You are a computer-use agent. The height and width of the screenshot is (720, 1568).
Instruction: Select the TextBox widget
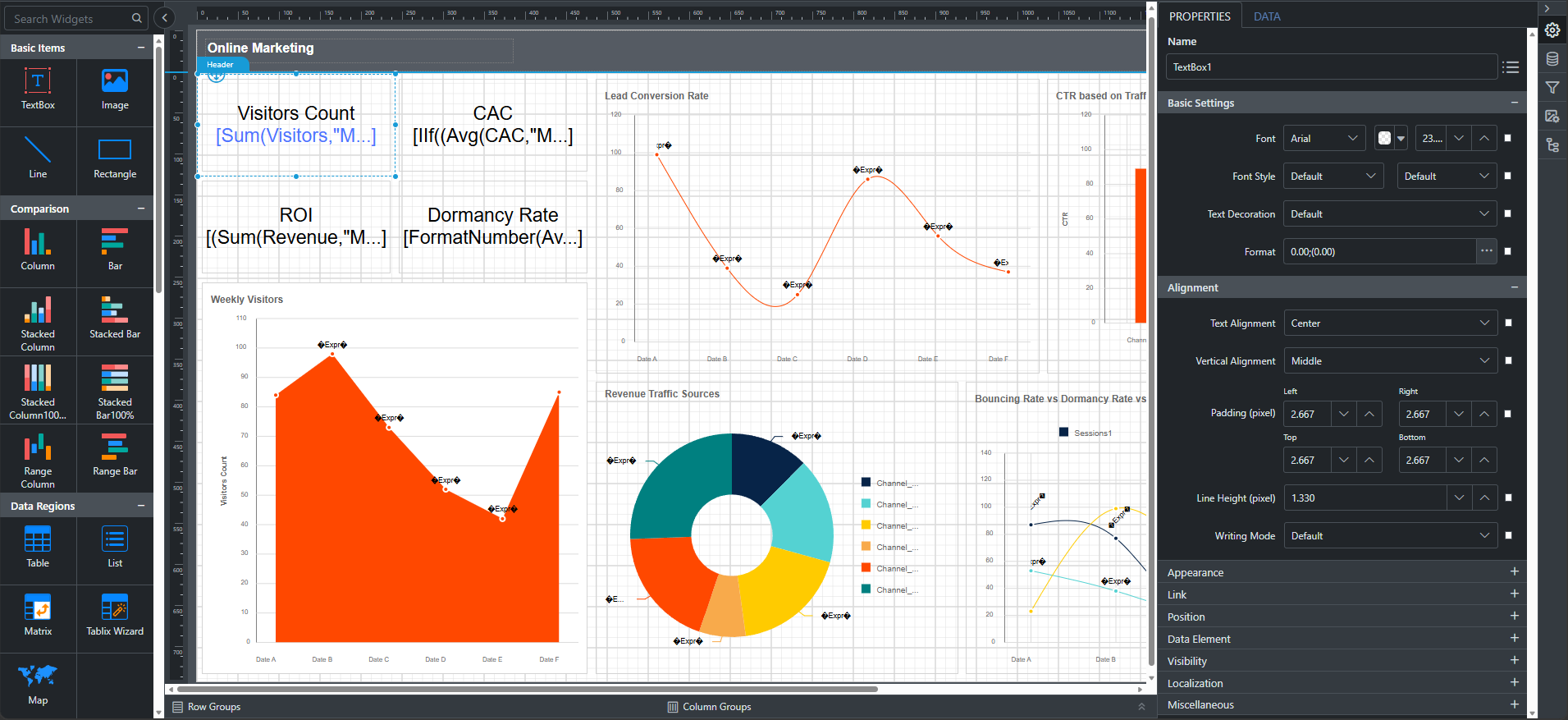pyautogui.click(x=38, y=90)
